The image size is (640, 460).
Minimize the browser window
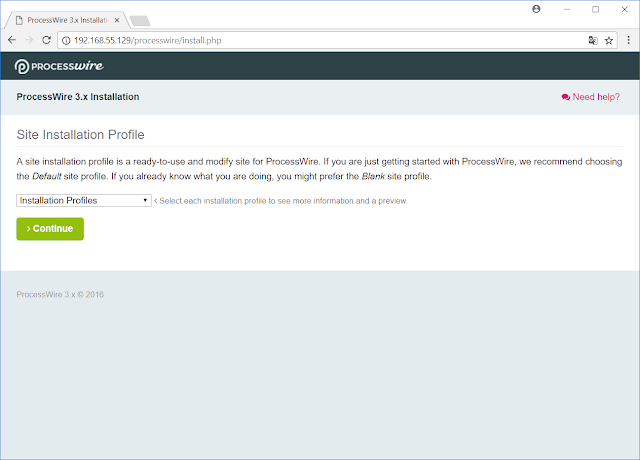click(x=567, y=9)
